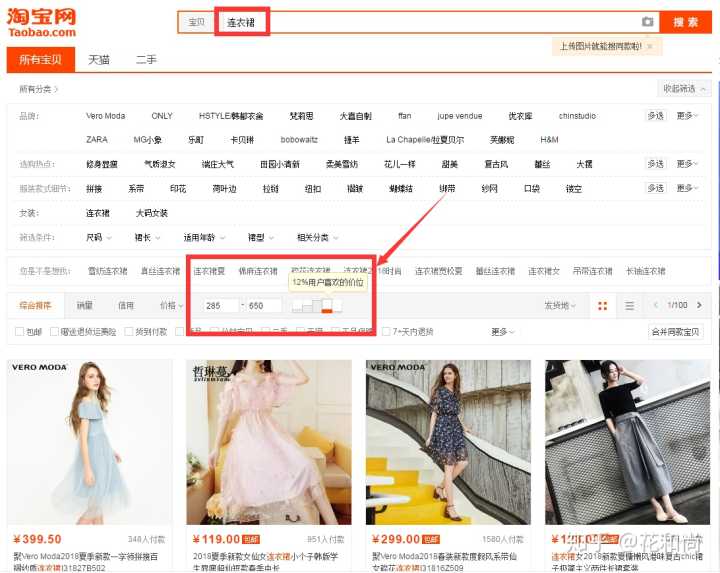Check the 7+天内退货 checkbox
The width and height of the screenshot is (720, 573).
[387, 331]
